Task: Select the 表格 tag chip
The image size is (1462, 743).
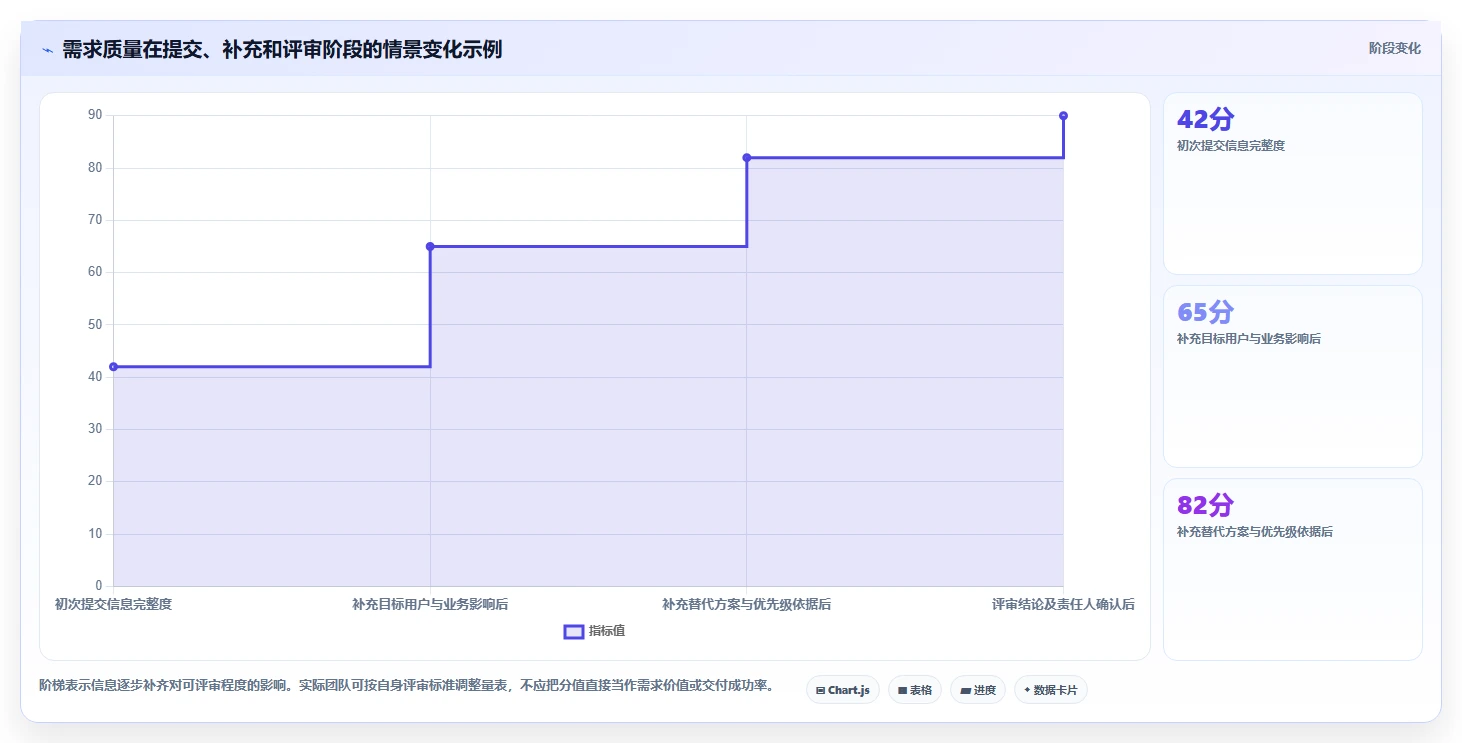Action: pos(914,690)
